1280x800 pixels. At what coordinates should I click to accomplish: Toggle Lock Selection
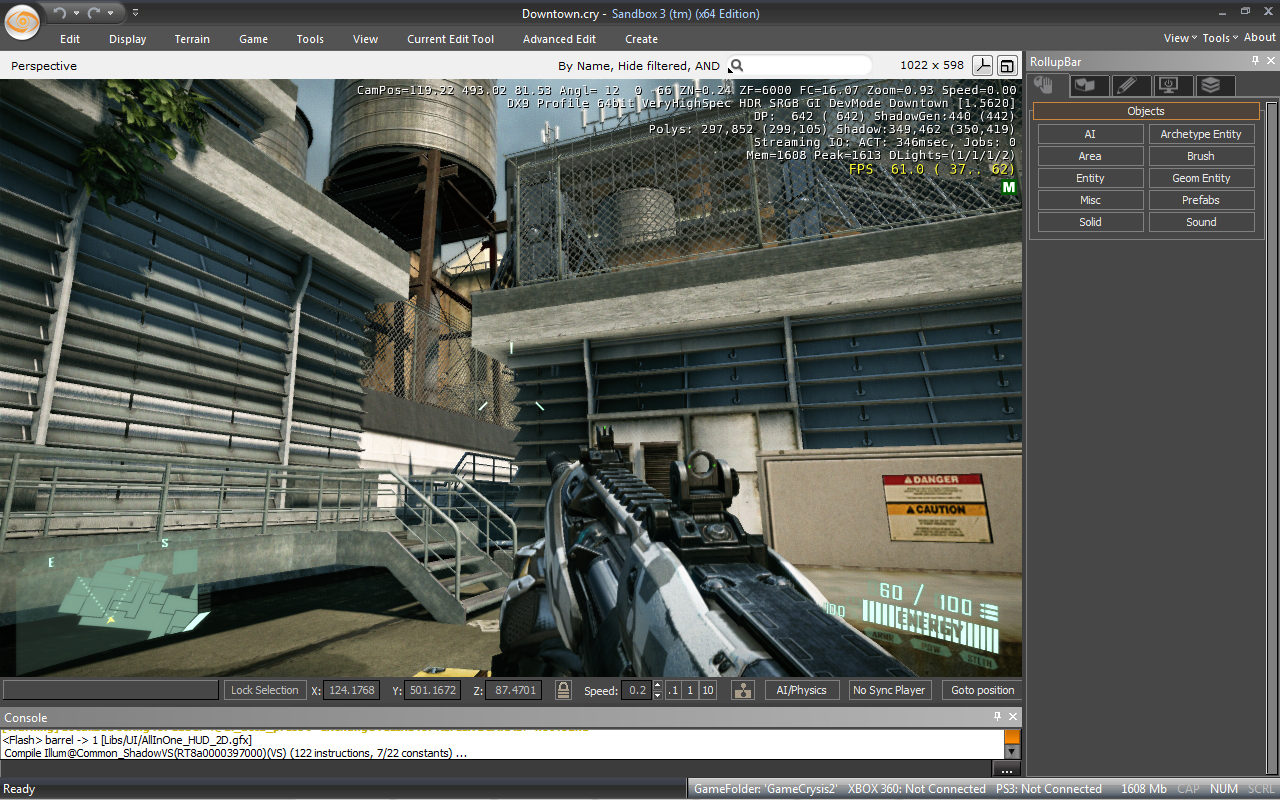[265, 690]
